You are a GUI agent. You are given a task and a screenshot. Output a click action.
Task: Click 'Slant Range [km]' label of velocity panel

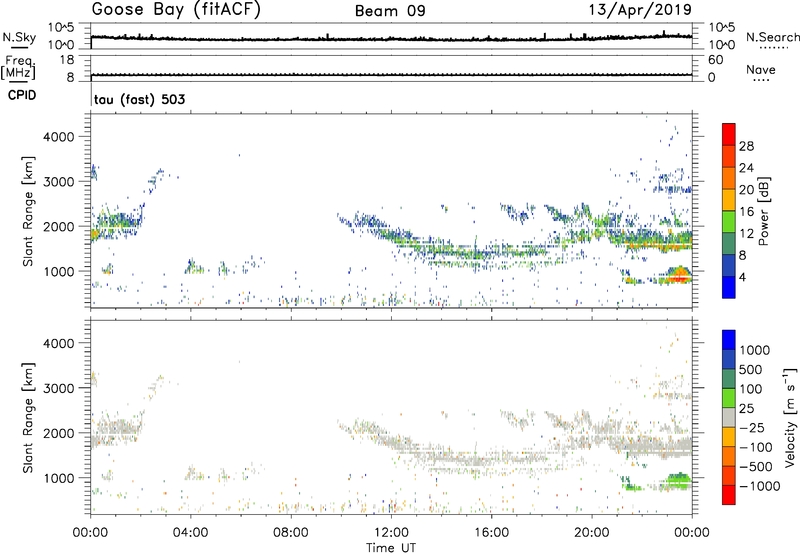click(28, 418)
